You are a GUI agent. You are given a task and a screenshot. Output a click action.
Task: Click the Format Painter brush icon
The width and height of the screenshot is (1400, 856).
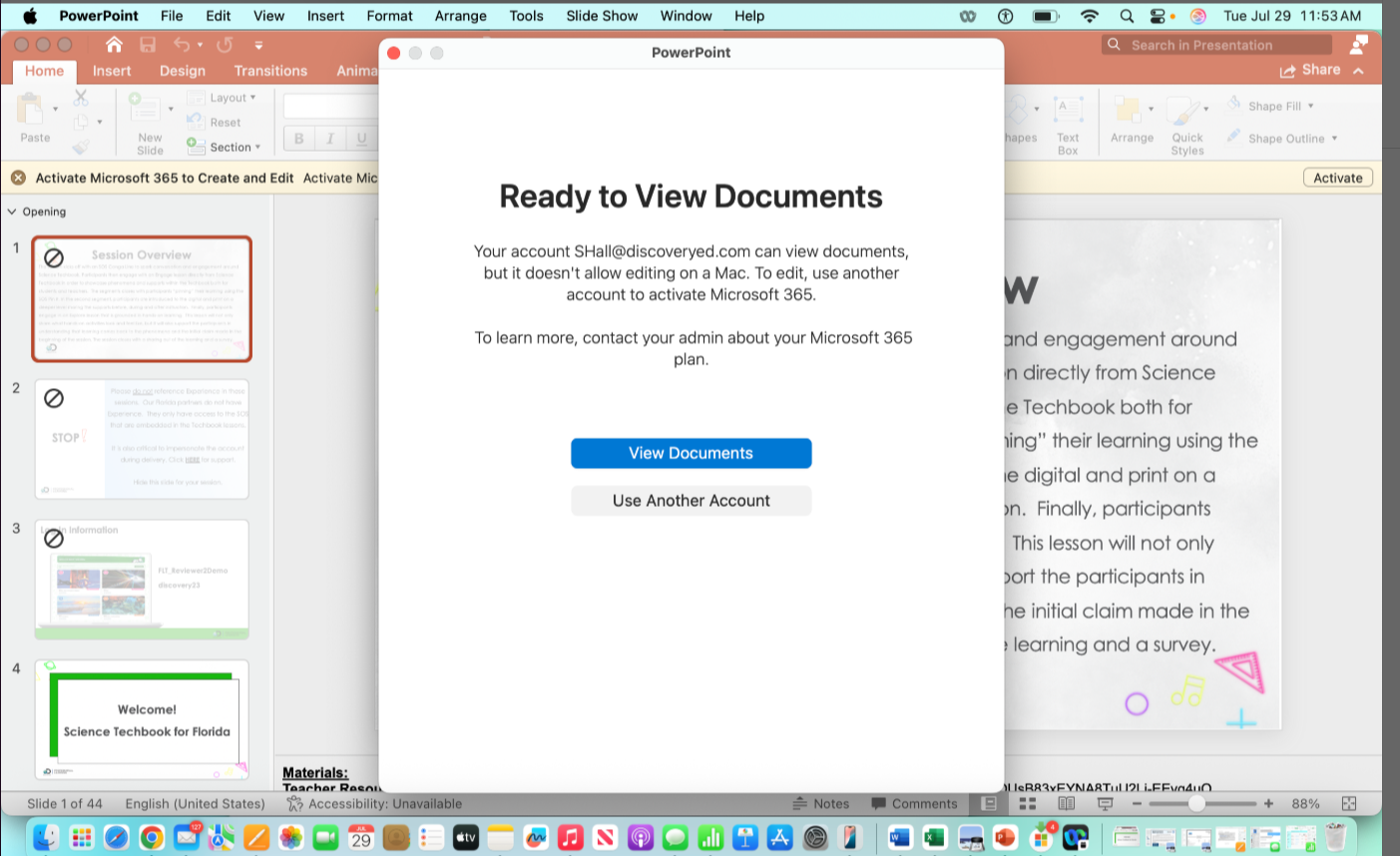81,147
